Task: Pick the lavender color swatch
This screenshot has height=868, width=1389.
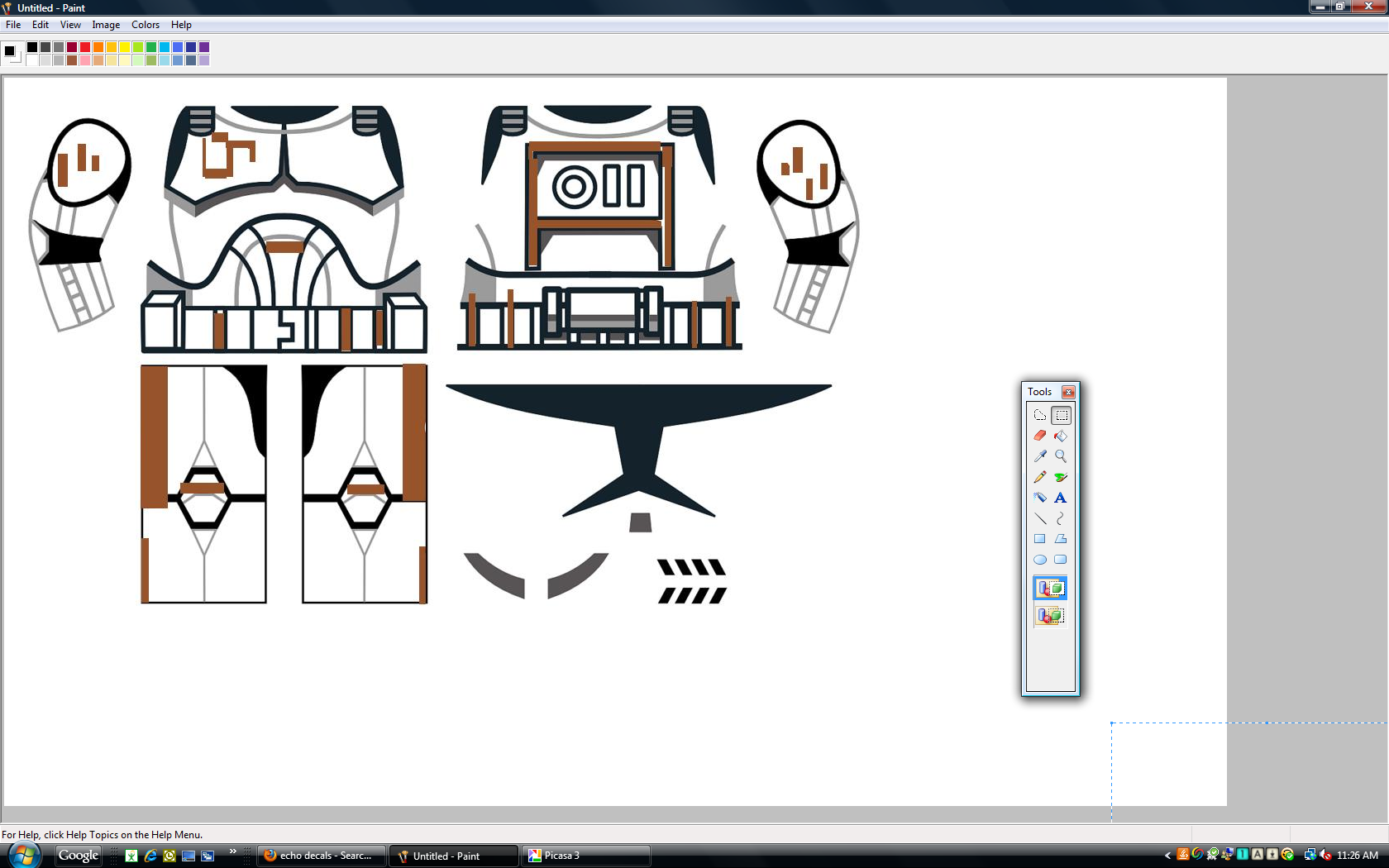Action: 204,60
